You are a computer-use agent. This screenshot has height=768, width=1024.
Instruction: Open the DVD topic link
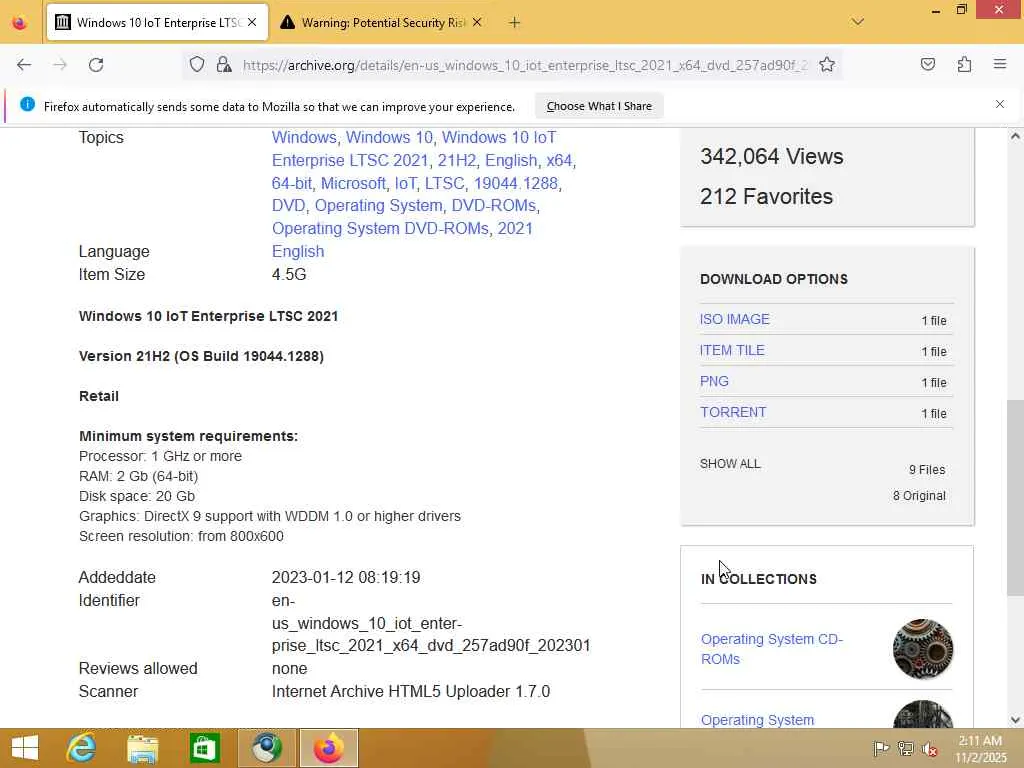point(289,206)
